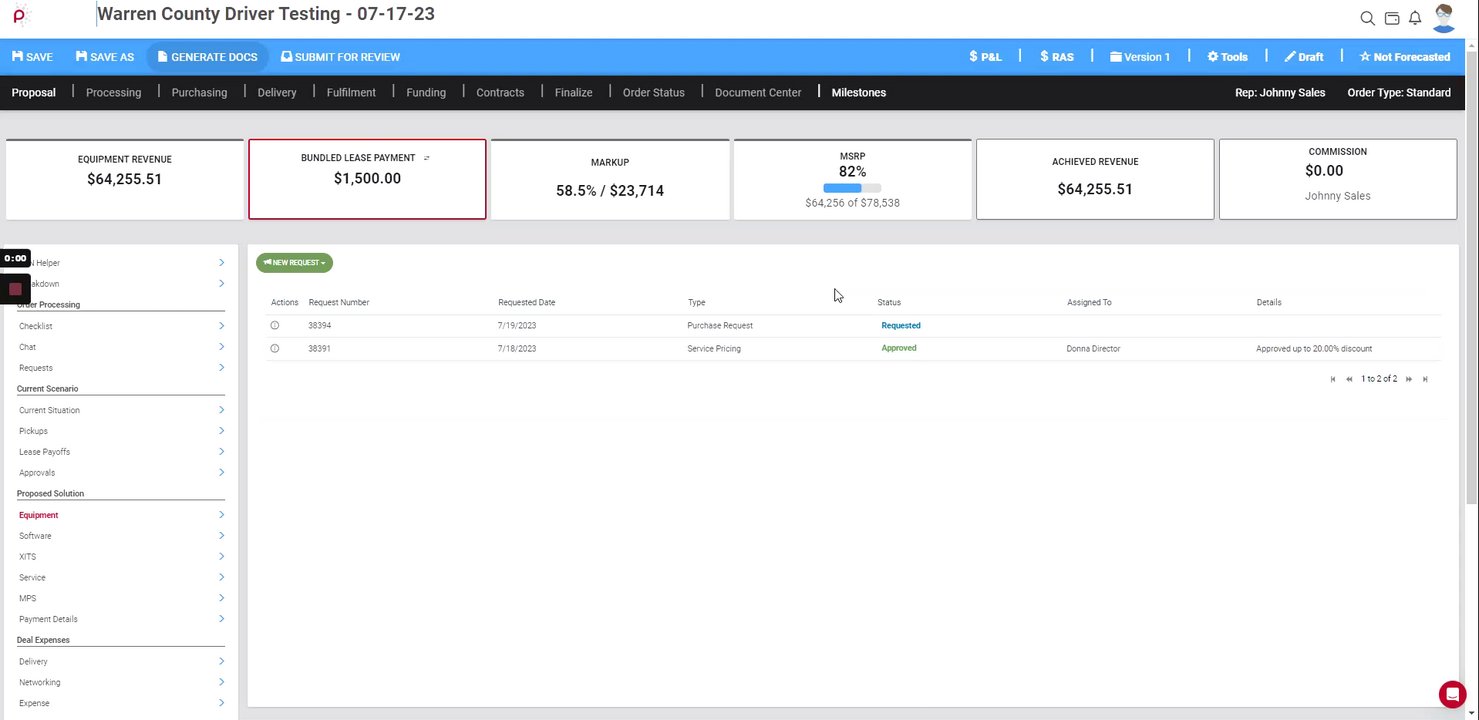Expand the Chat sidebar item
1479x720 pixels.
tap(221, 347)
